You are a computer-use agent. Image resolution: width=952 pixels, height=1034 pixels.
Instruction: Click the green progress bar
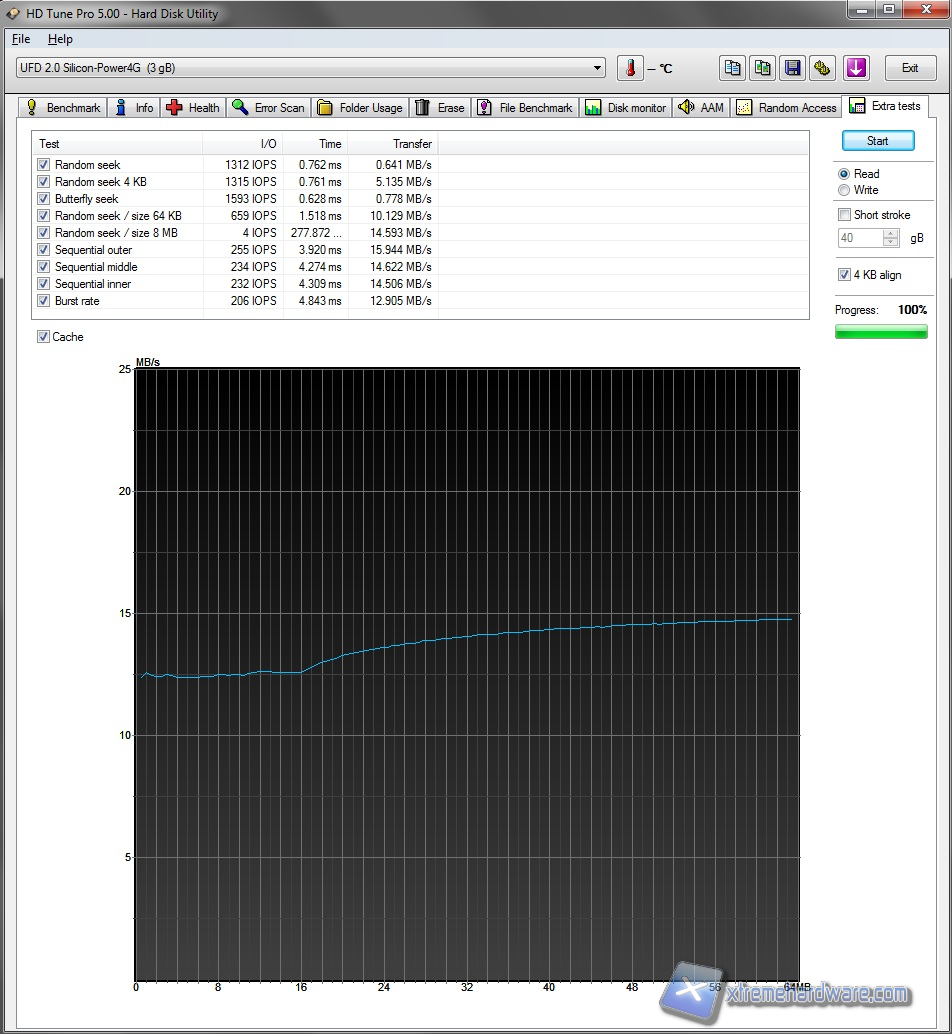point(881,332)
